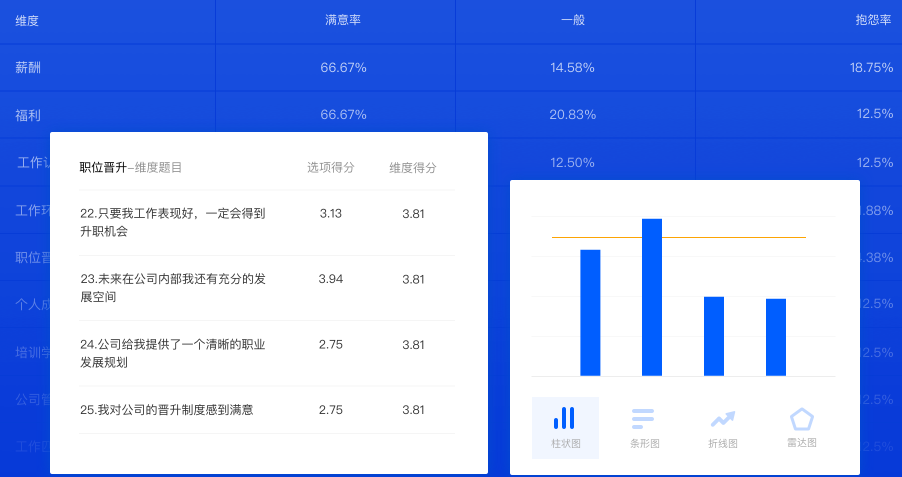Select the 柱状图 bar chart icon

pyautogui.click(x=564, y=418)
